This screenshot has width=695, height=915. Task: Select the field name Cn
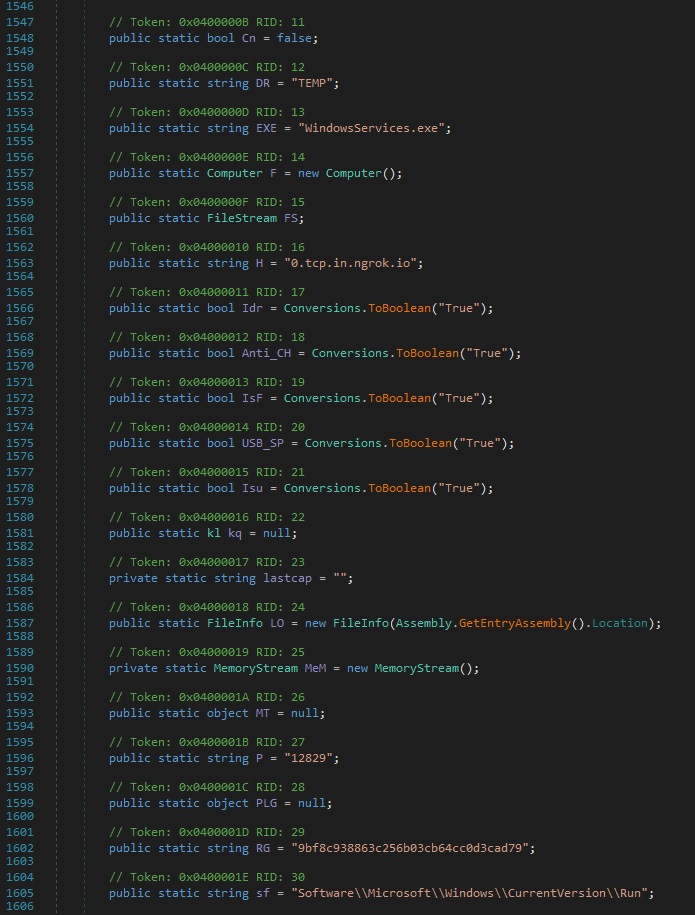tap(249, 38)
